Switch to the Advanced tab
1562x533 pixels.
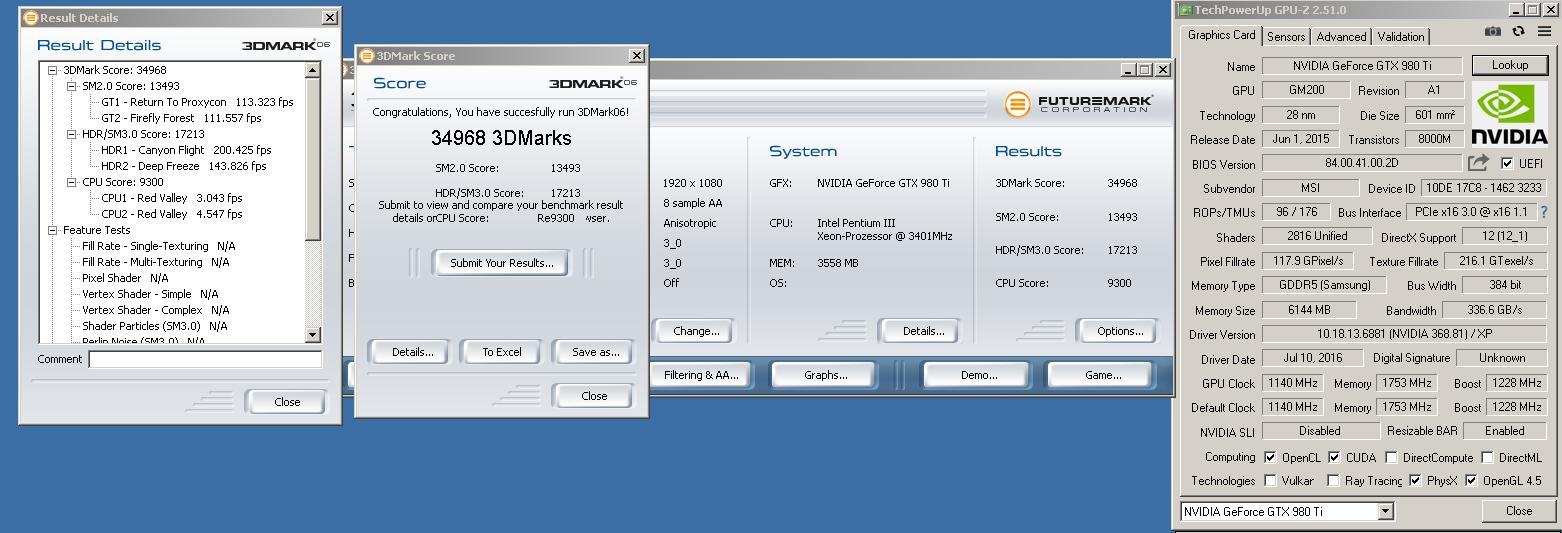click(x=1341, y=37)
